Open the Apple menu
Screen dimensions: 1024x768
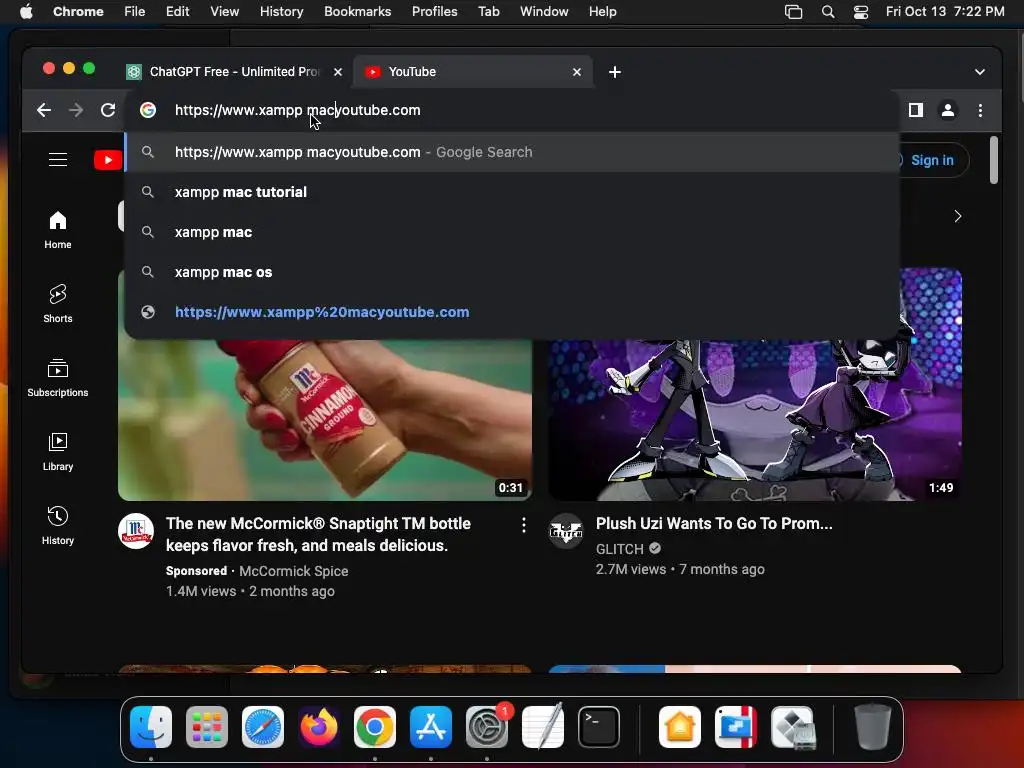click(x=26, y=12)
